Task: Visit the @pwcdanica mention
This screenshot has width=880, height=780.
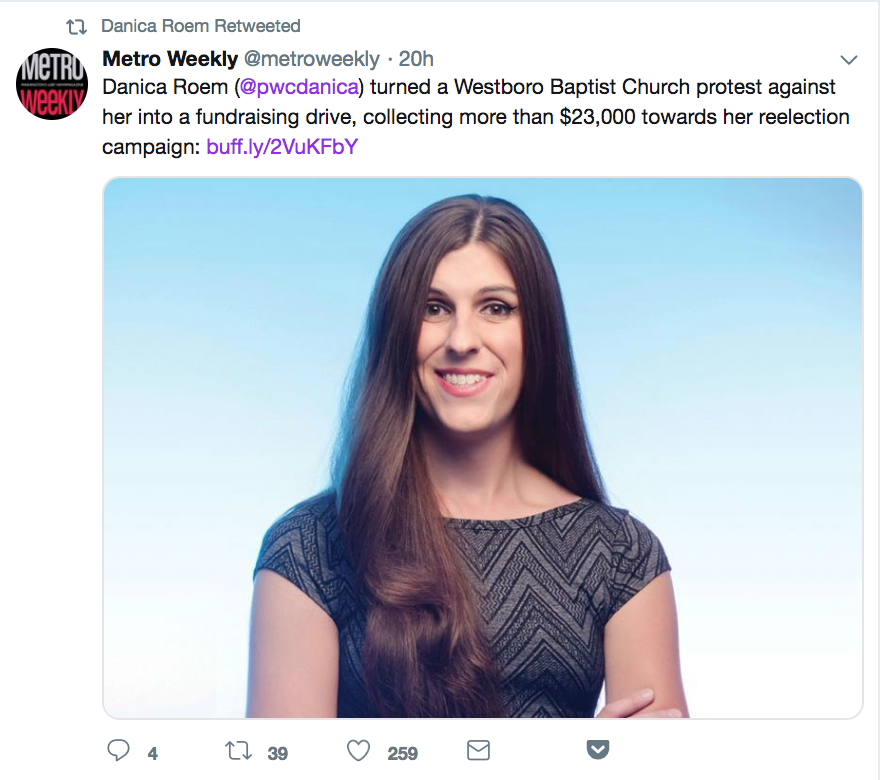Action: [x=299, y=87]
